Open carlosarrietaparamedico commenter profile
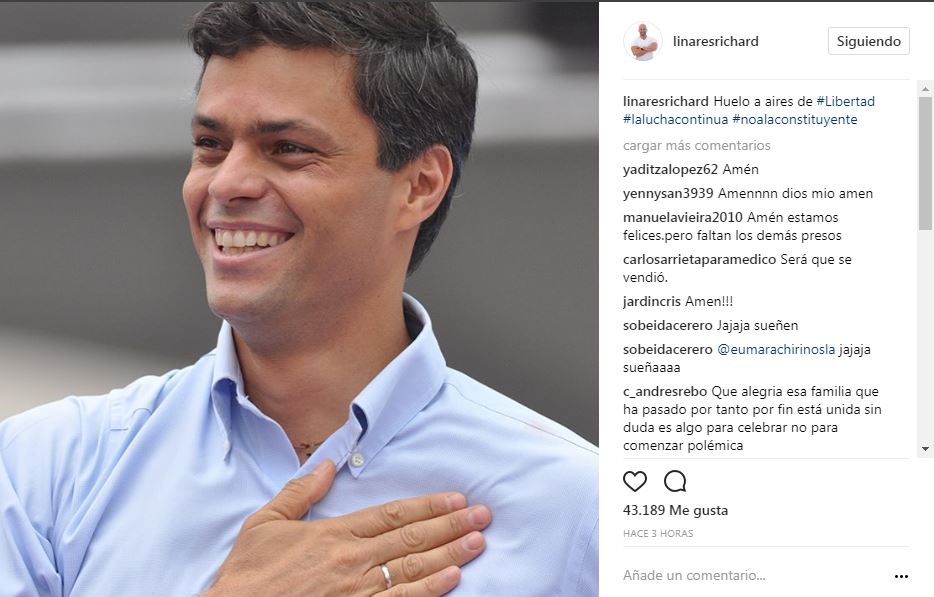 point(699,260)
